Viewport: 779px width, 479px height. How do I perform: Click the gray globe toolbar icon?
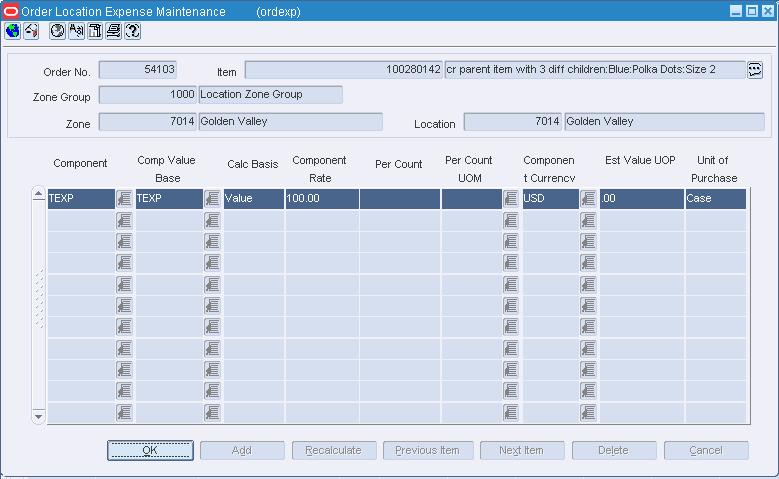pyautogui.click(x=58, y=31)
